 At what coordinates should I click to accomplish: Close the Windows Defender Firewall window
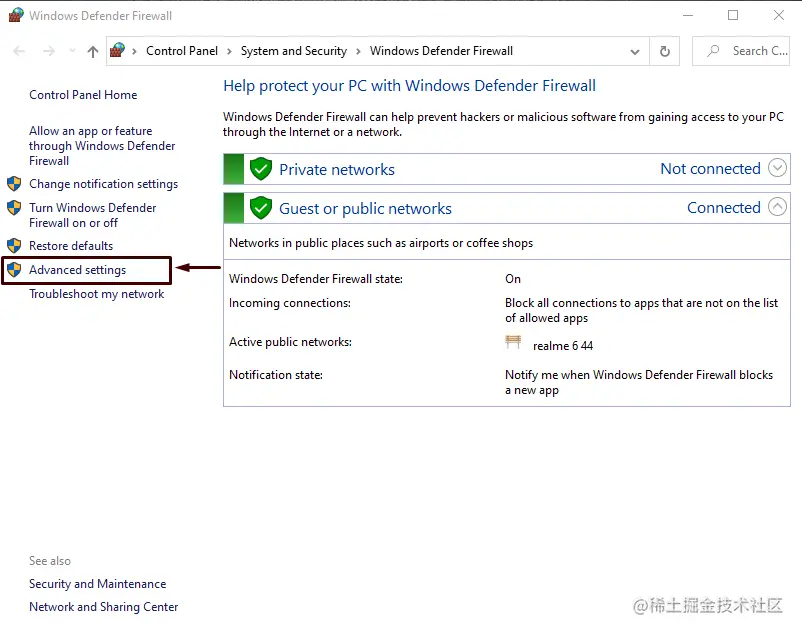pos(778,15)
